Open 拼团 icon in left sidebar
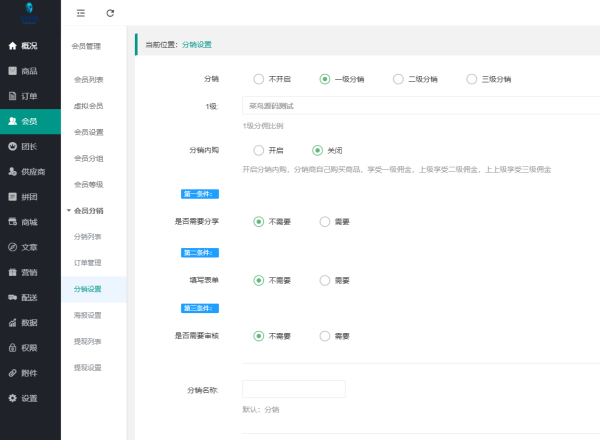This screenshot has height=440, width=600. pos(13,197)
